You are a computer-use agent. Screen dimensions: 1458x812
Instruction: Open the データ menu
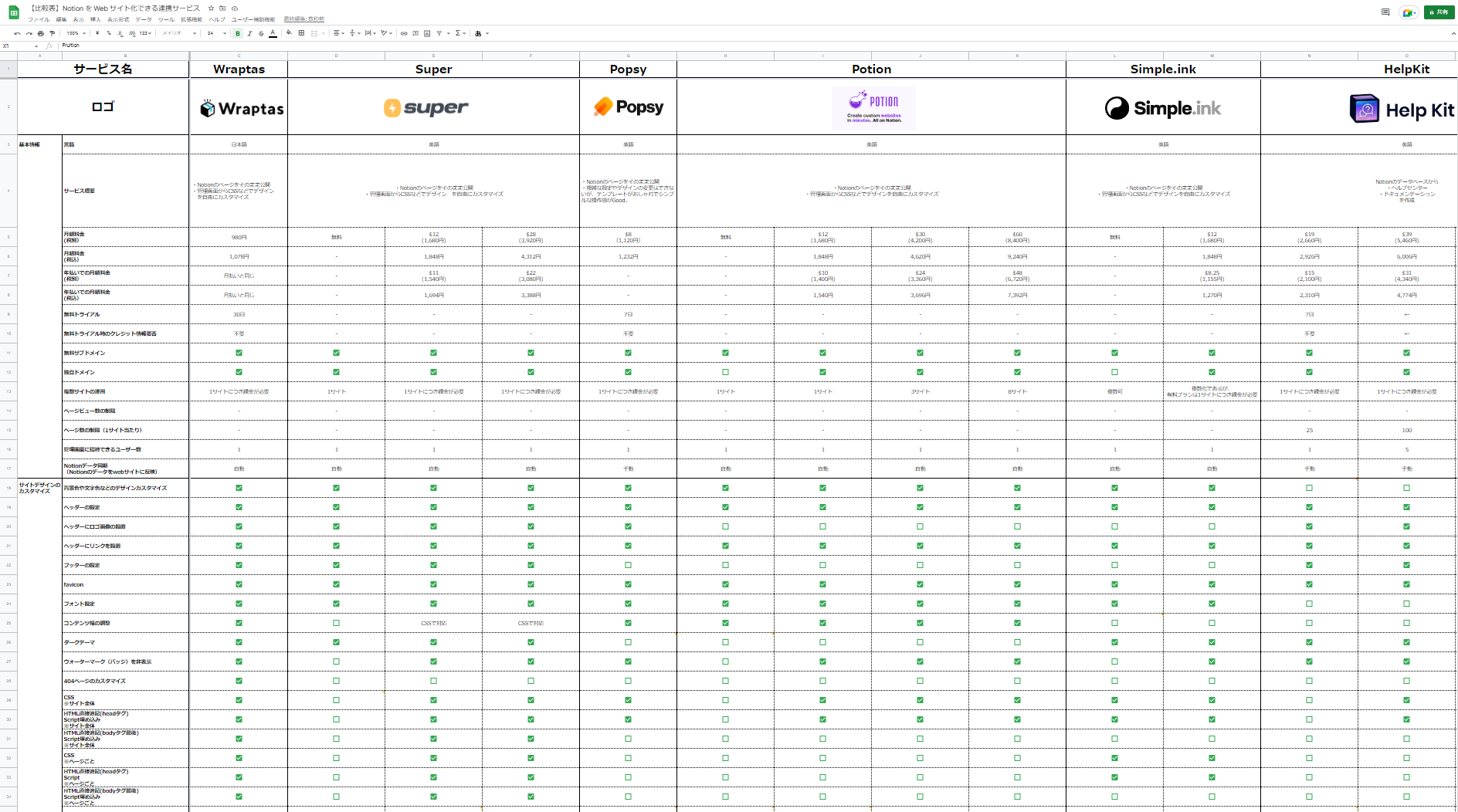click(144, 19)
